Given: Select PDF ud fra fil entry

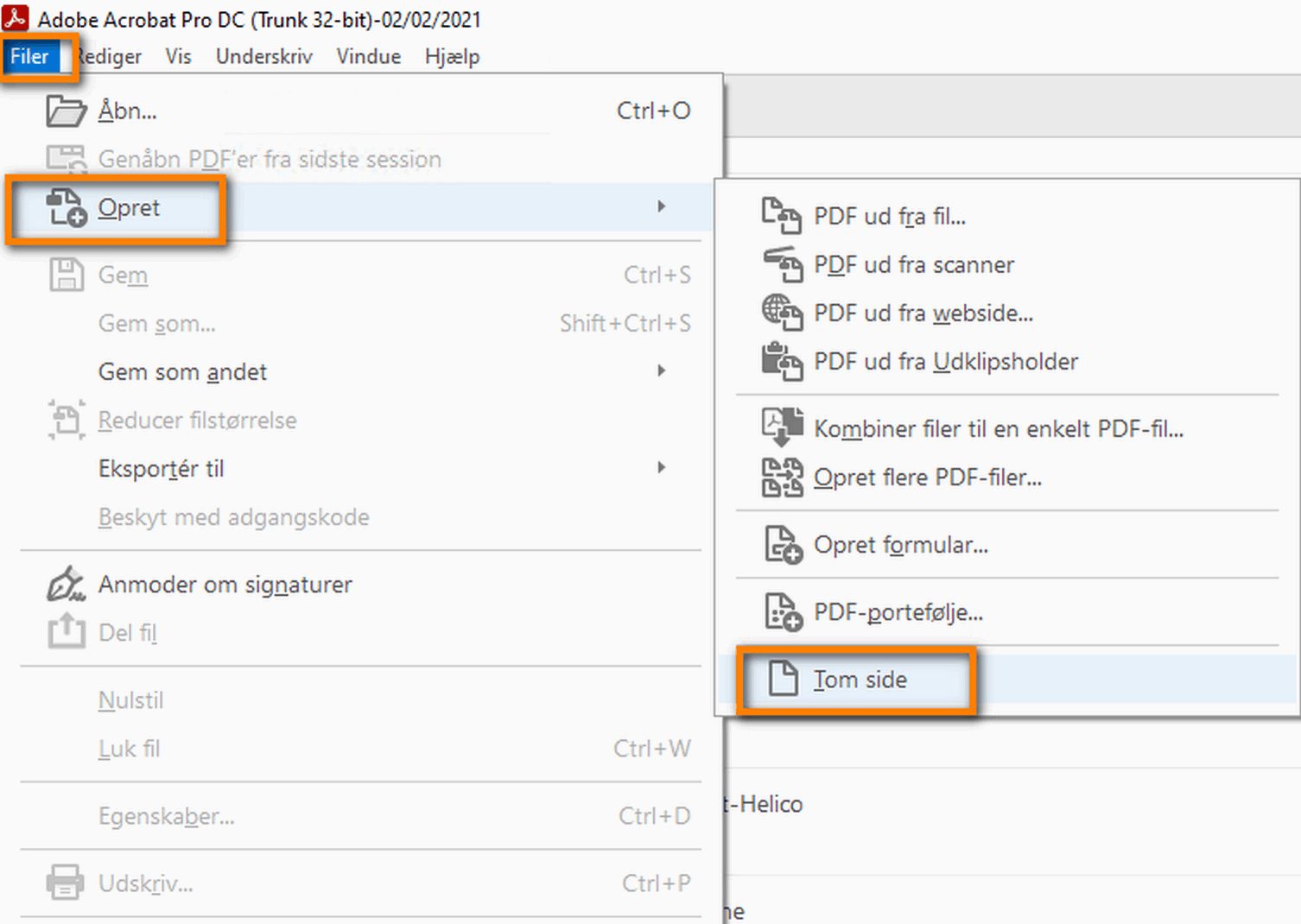Looking at the screenshot, I should point(889,216).
